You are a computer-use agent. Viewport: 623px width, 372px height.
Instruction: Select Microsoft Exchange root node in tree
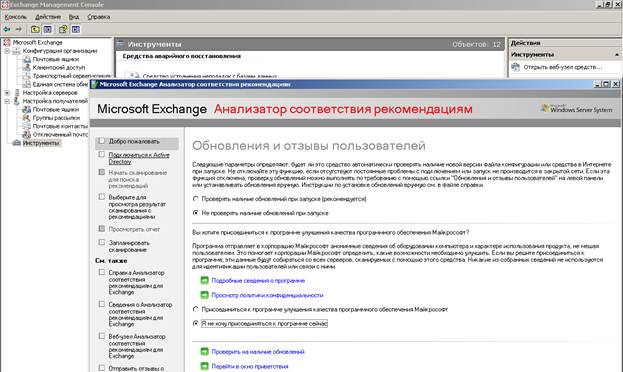[x=37, y=42]
